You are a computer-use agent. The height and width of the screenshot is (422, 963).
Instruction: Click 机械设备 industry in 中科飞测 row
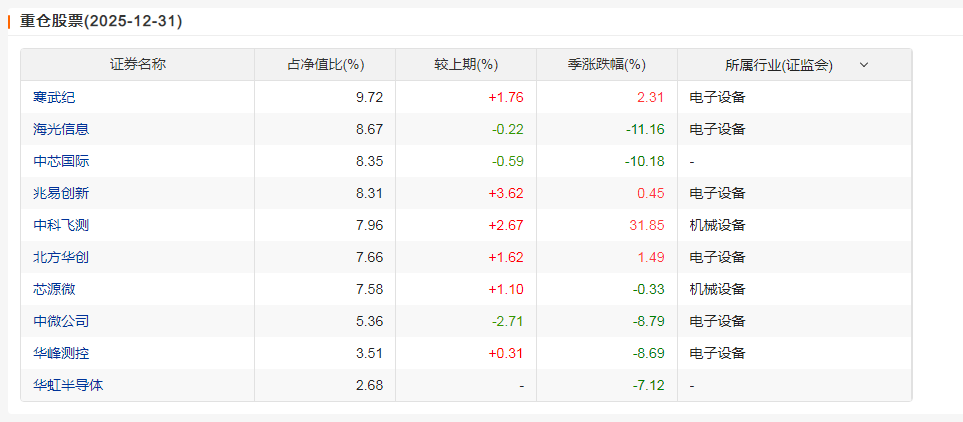[x=717, y=225]
